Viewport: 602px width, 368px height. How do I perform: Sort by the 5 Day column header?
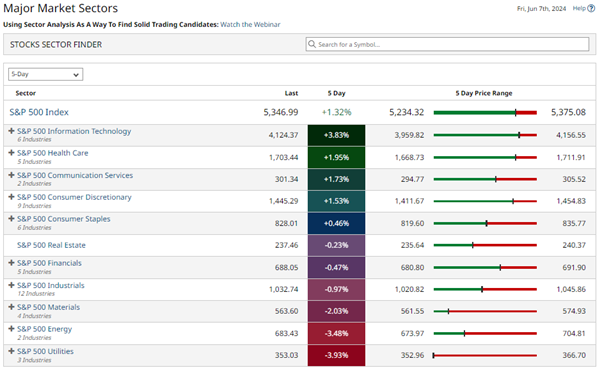coord(337,93)
